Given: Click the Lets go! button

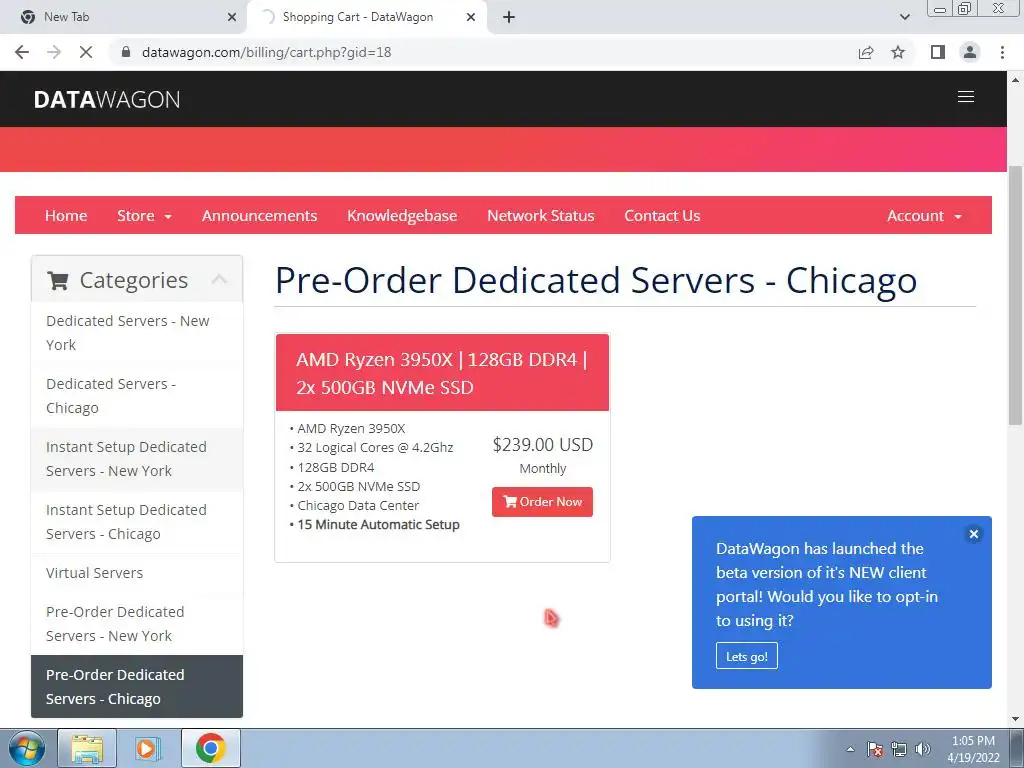Looking at the screenshot, I should (x=746, y=656).
